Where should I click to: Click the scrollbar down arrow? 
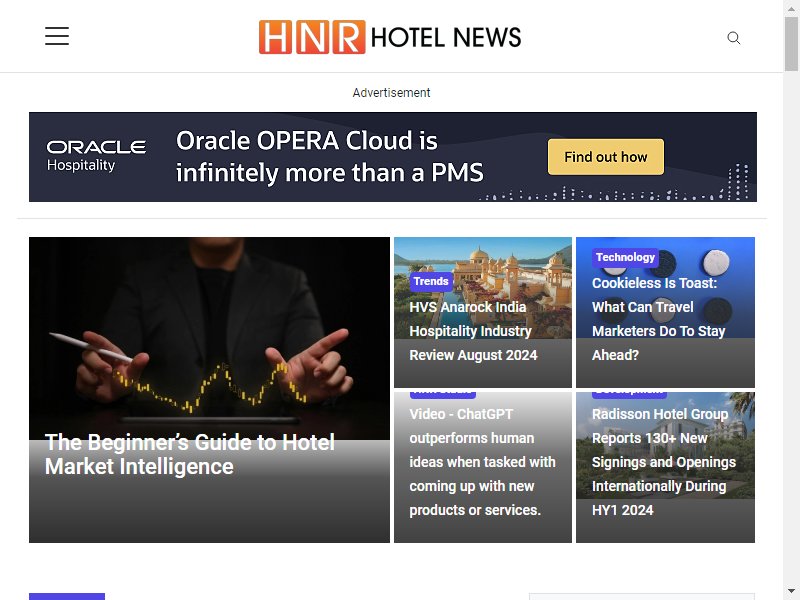(x=791, y=592)
